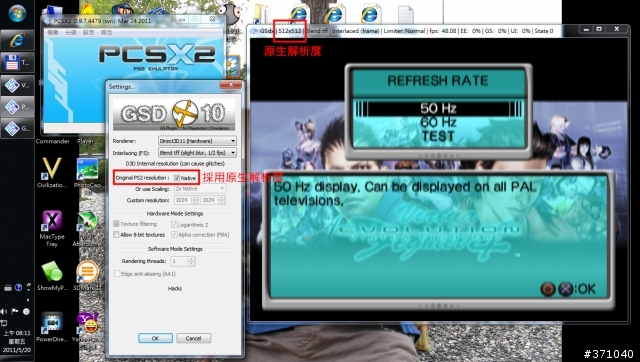Image resolution: width=640 pixels, height=362 pixels.
Task: Launch the MacType Tray desktop shortcut
Action: point(52,228)
